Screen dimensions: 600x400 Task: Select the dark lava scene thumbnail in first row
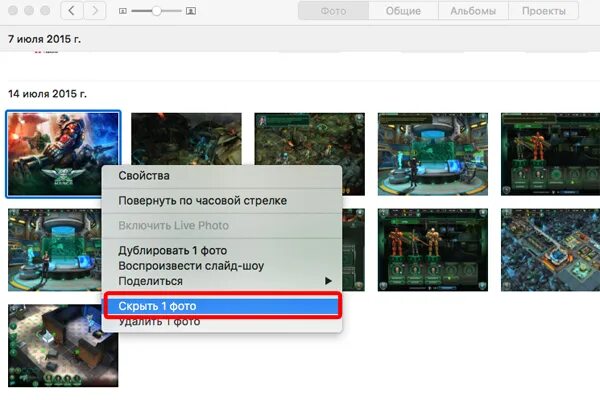pos(186,139)
